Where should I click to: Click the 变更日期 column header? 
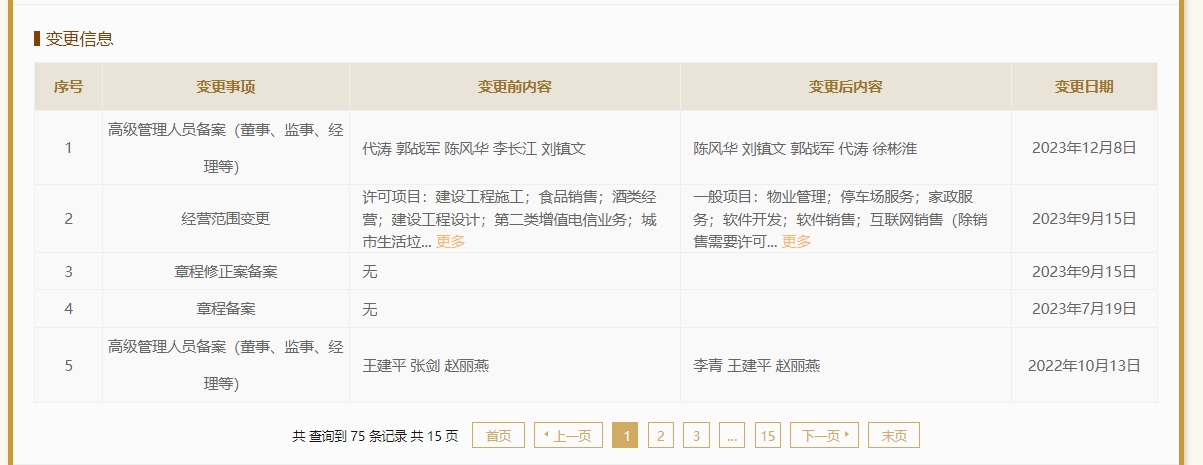1084,87
